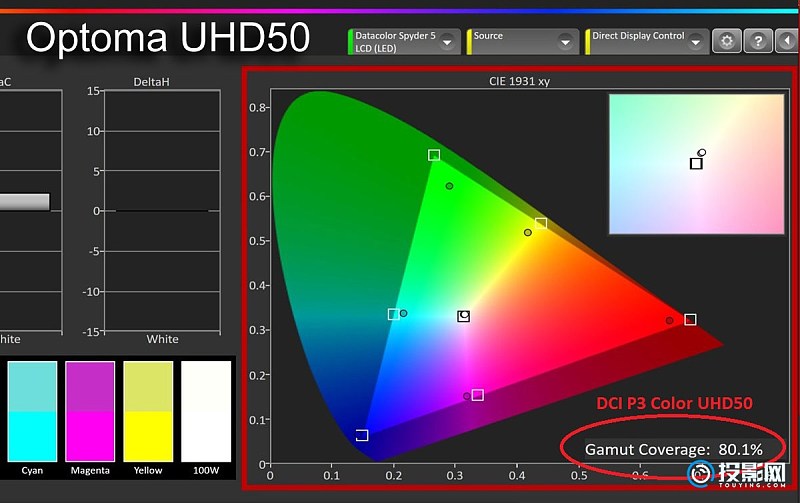The image size is (800, 503).
Task: Click the blue primary target square on CIE chart
Action: point(362,435)
